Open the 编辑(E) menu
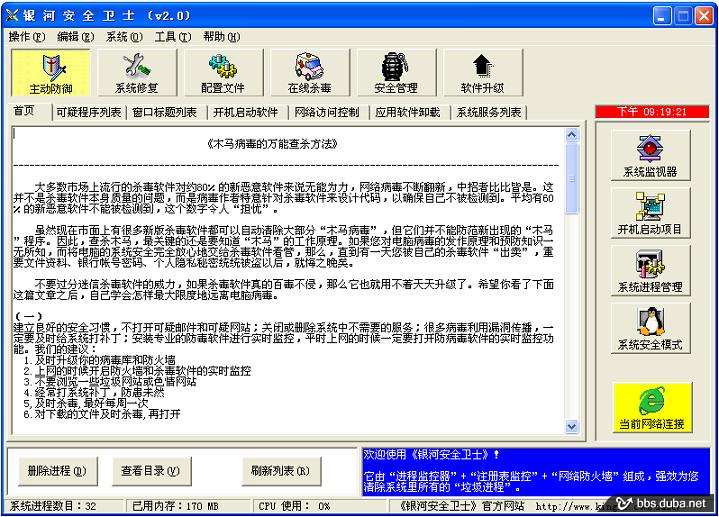This screenshot has height=517, width=719. (76, 37)
